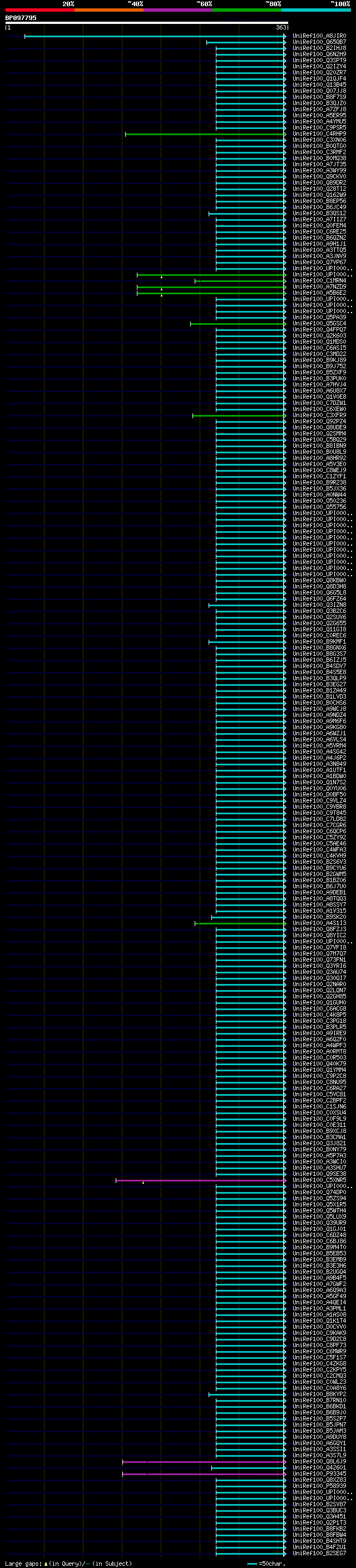Click UniRef100_Q7VFI8 label
The image size is (356, 1568).
319,948
